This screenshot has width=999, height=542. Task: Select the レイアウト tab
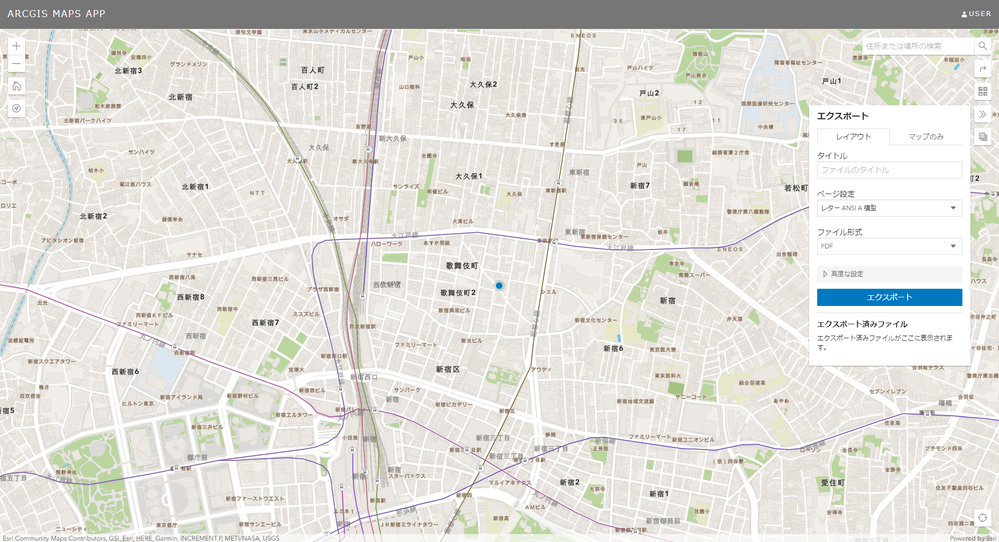click(853, 136)
